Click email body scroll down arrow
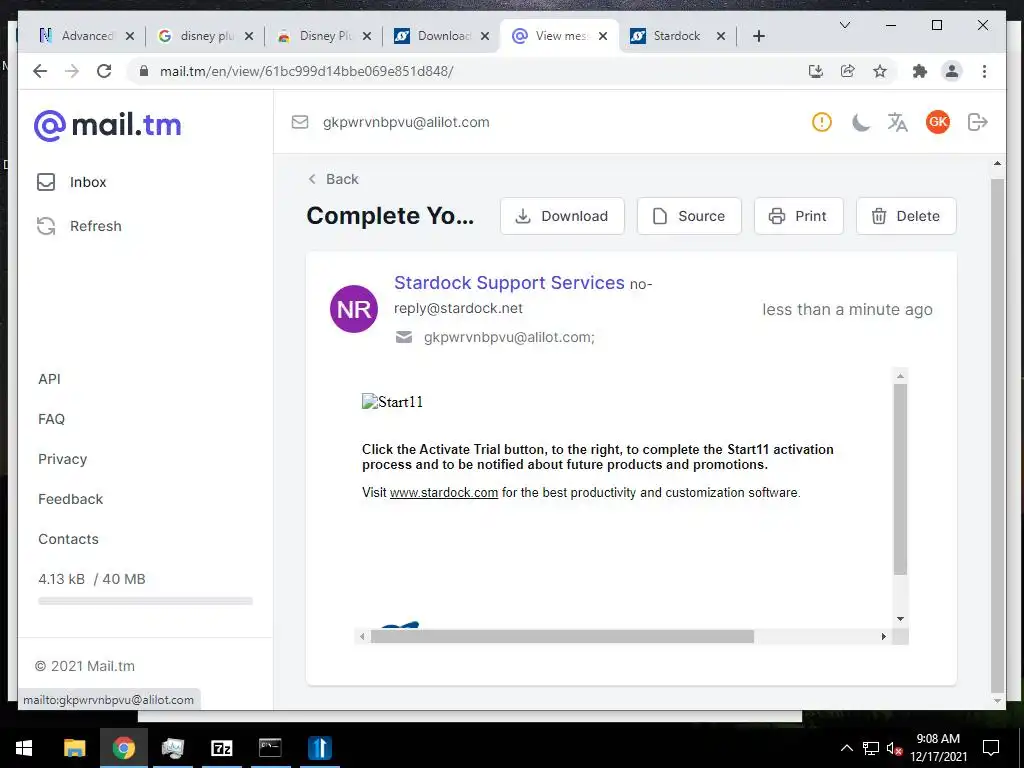The image size is (1024, 768). 901,618
